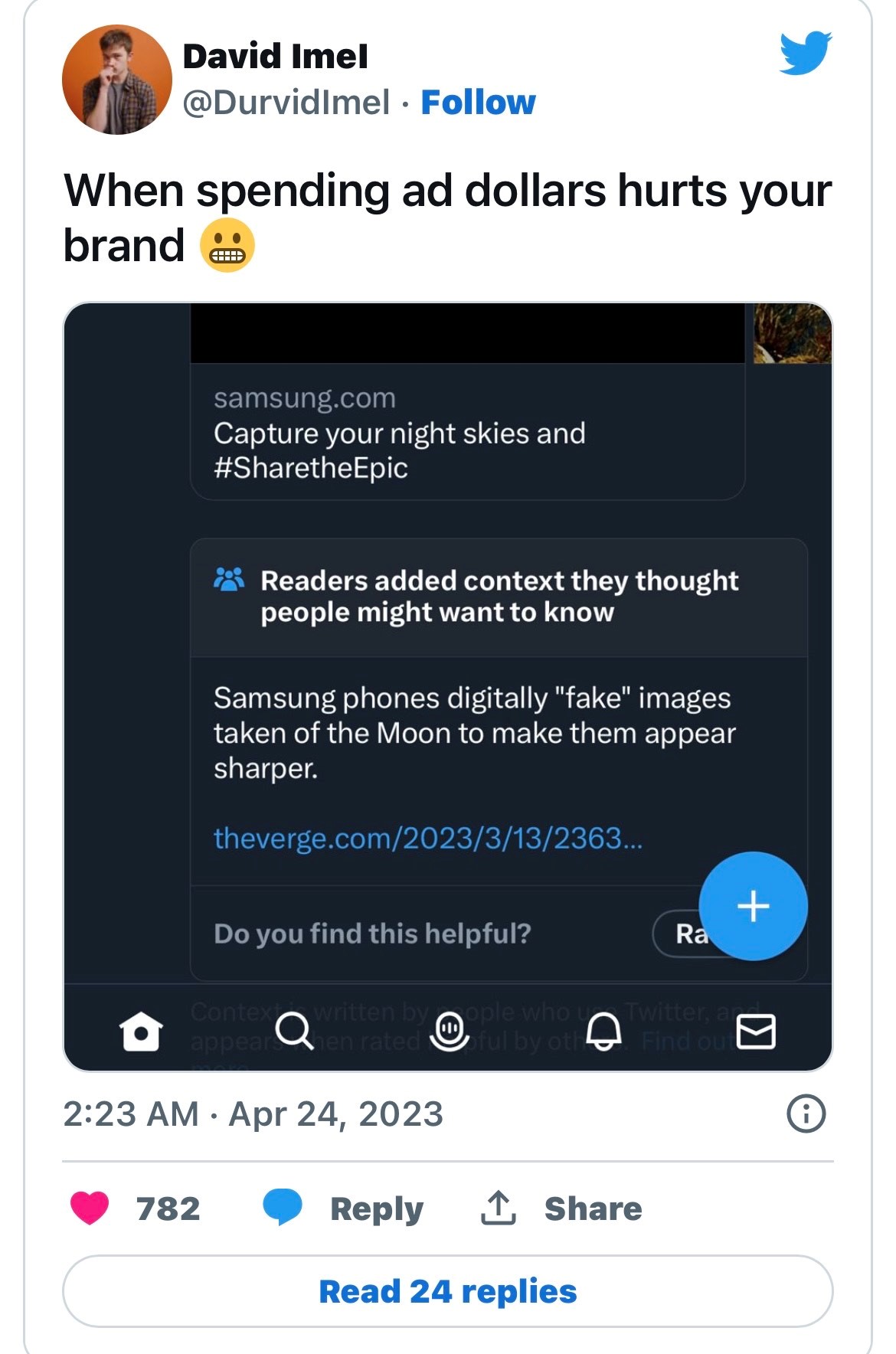896x1354 pixels.
Task: Click the share upload arrow icon
Action: coord(498,1208)
